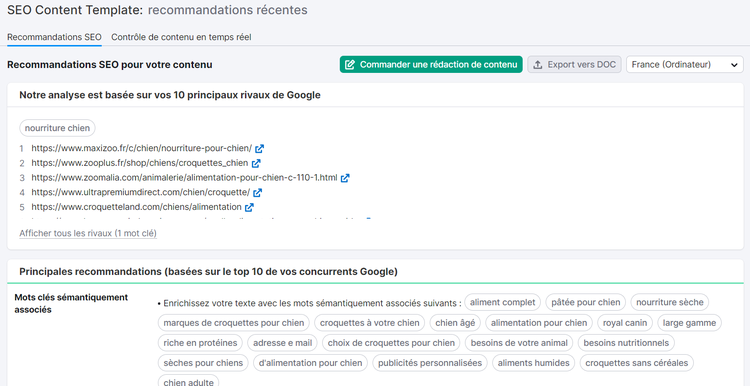This screenshot has height=386, width=750.
Task: Click the riche en protéines chip
Action: [200, 343]
